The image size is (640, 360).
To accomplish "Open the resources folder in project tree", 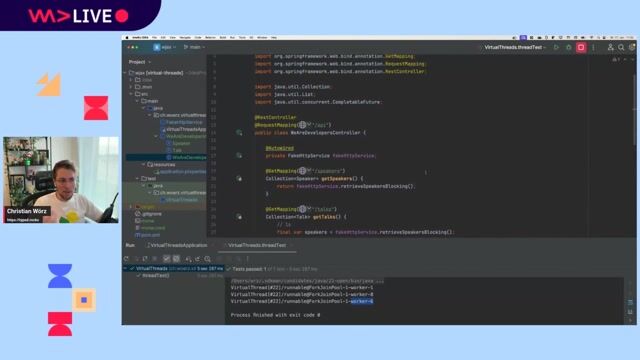I will [161, 164].
